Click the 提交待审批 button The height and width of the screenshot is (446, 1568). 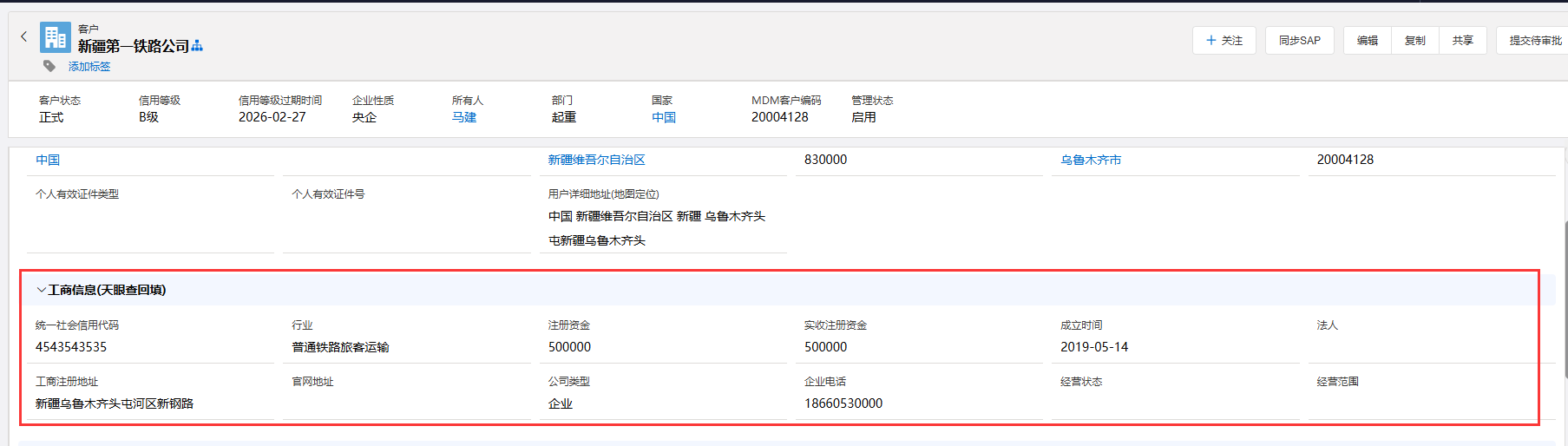(1534, 41)
